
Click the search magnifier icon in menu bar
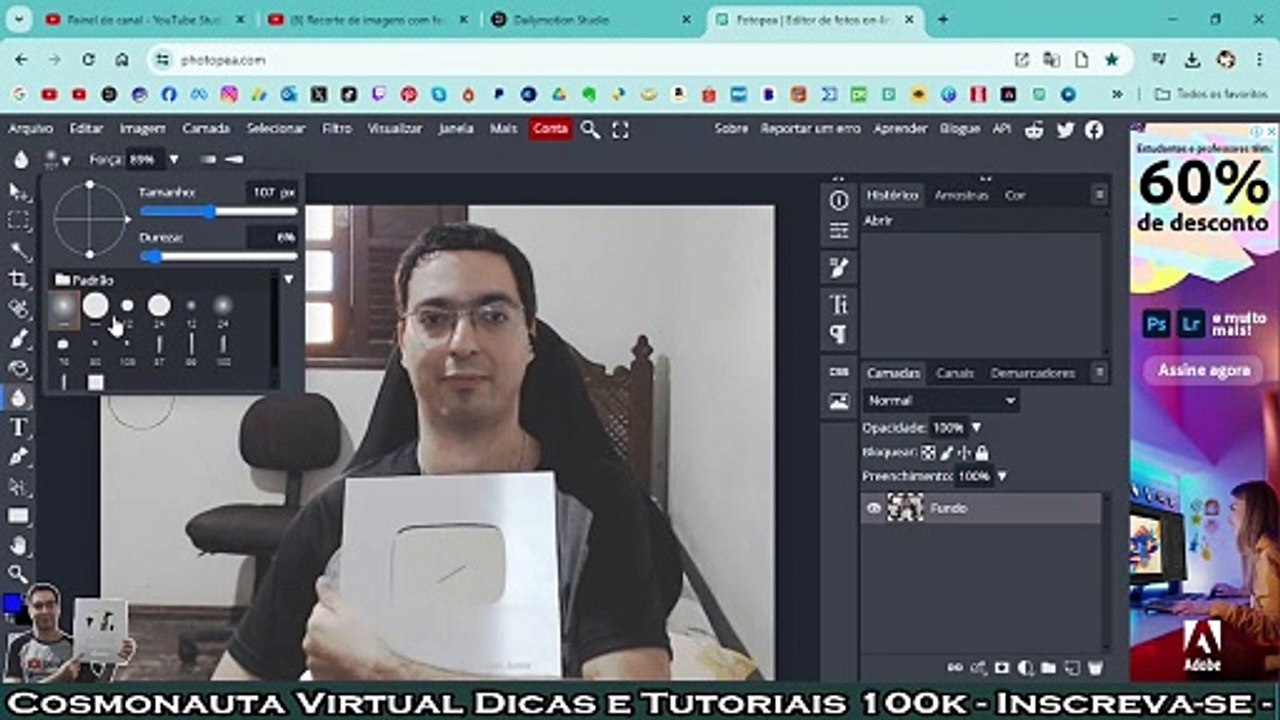[590, 129]
